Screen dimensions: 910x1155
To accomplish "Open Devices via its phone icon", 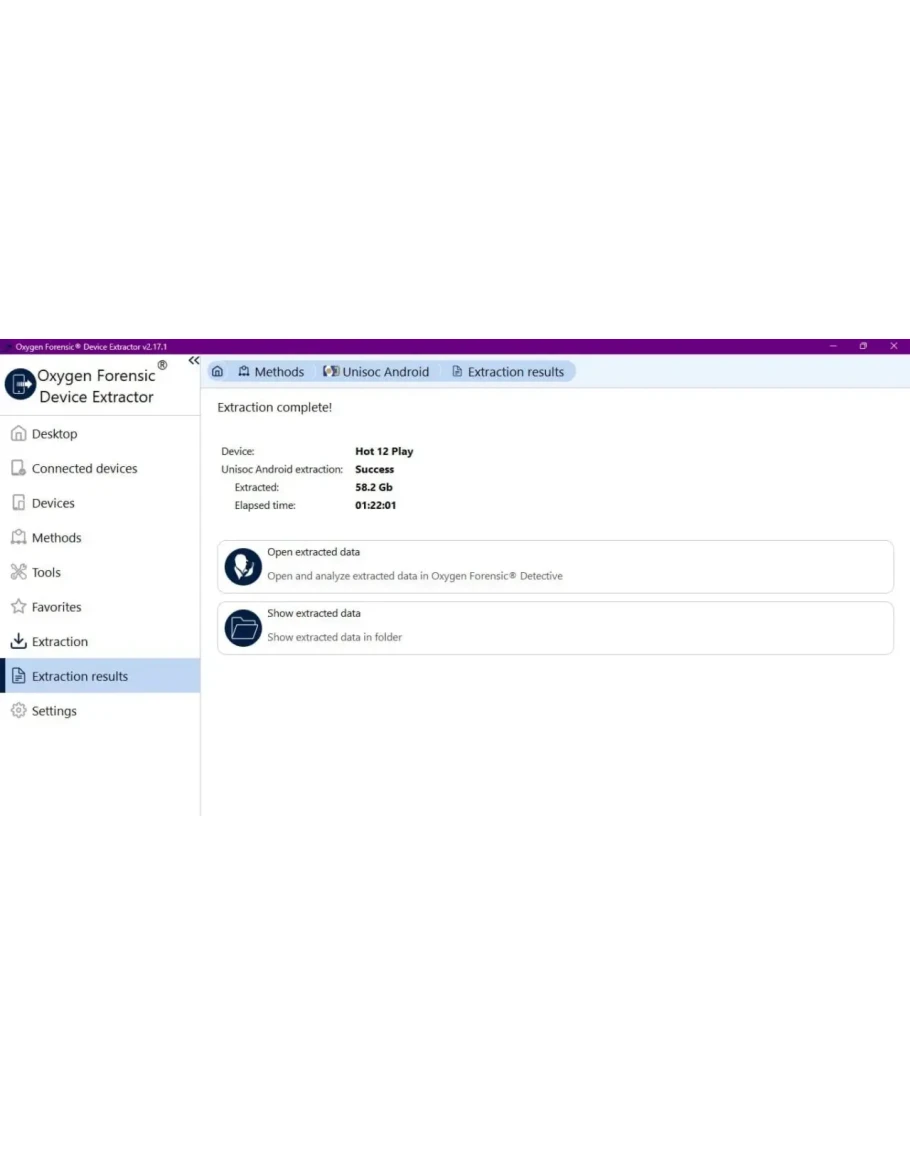I will (17, 503).
